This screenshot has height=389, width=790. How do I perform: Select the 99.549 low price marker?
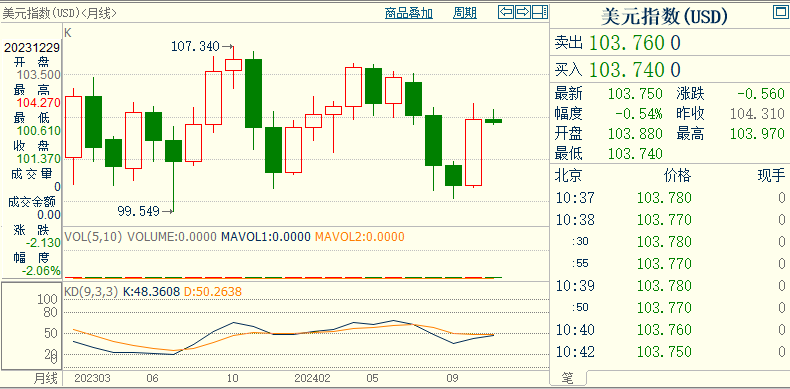tap(138, 211)
